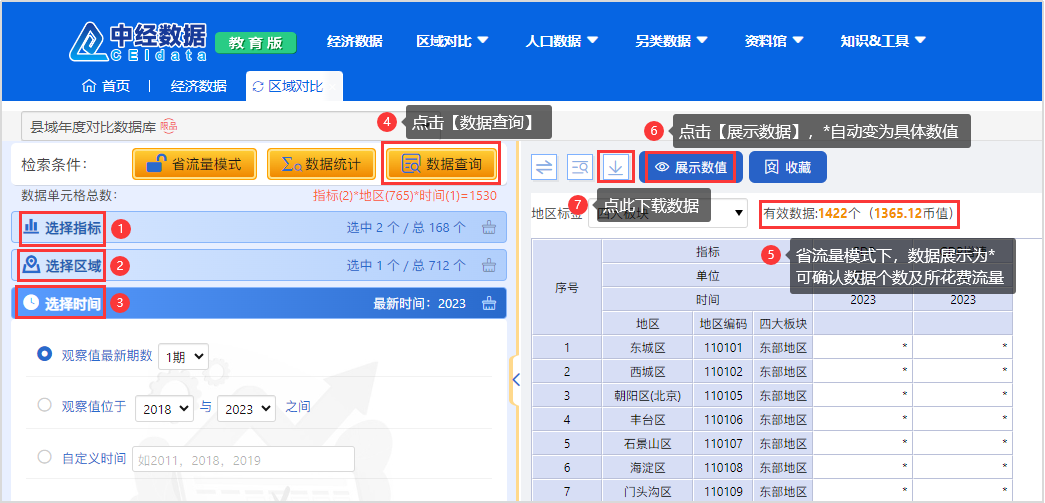Click the table search icon

tap(580, 167)
